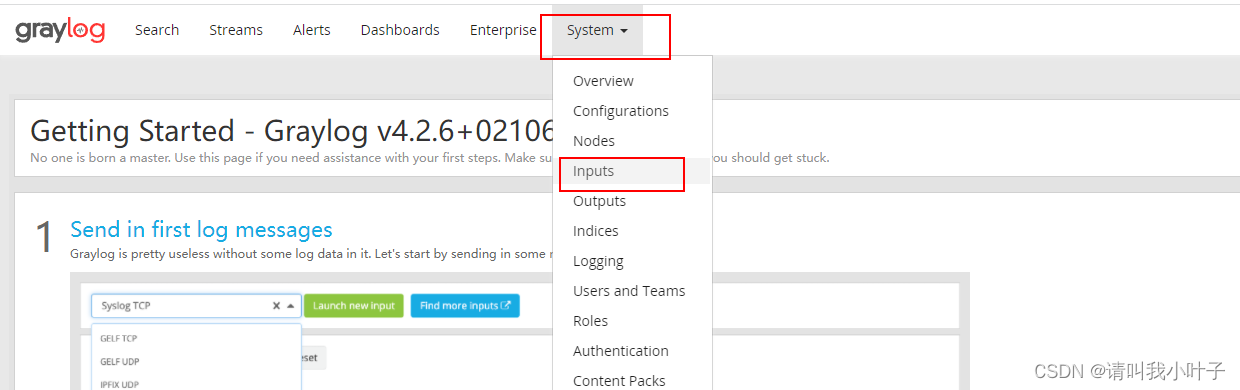Open the Search page

[x=157, y=30]
